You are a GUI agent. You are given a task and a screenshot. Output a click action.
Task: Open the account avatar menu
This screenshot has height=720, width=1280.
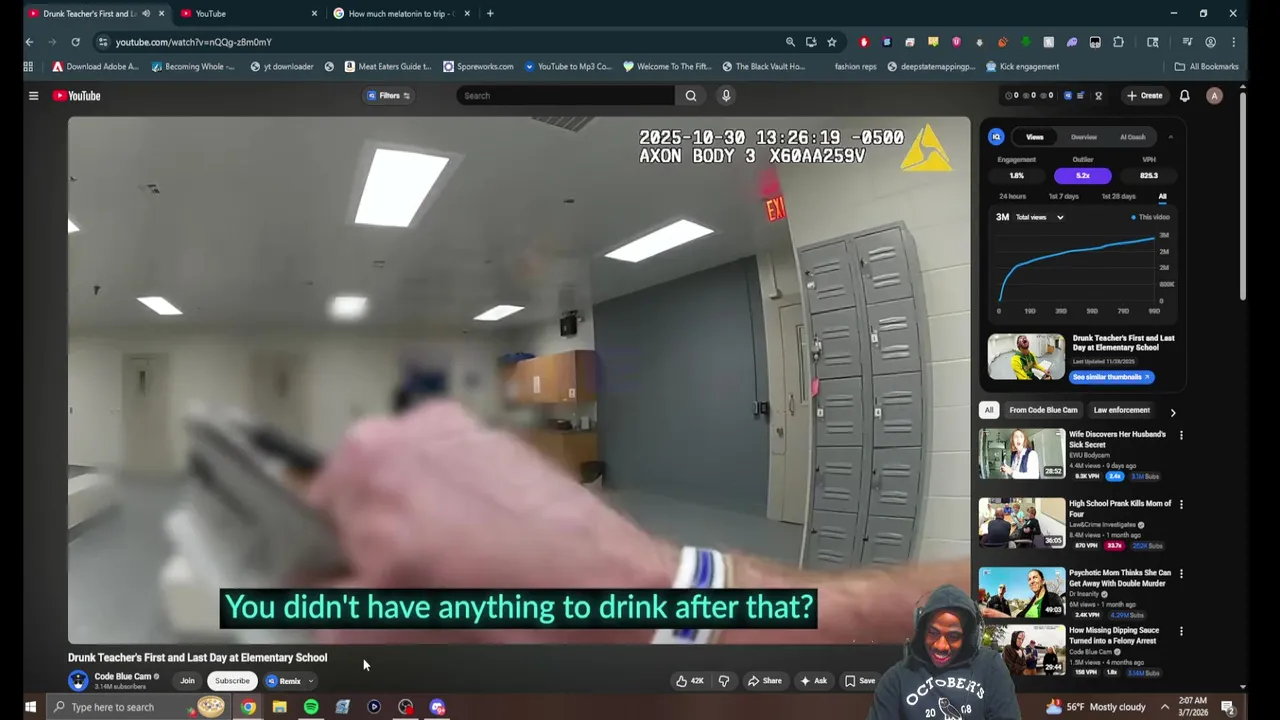1214,96
